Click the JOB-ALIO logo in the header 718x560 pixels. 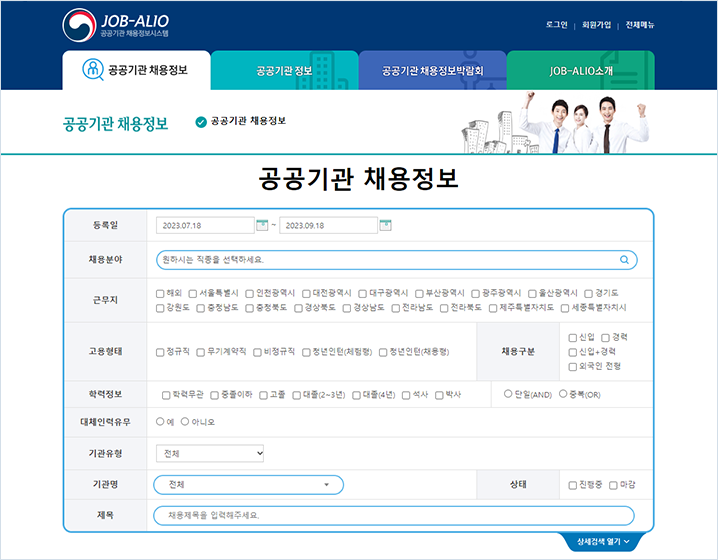[x=118, y=25]
